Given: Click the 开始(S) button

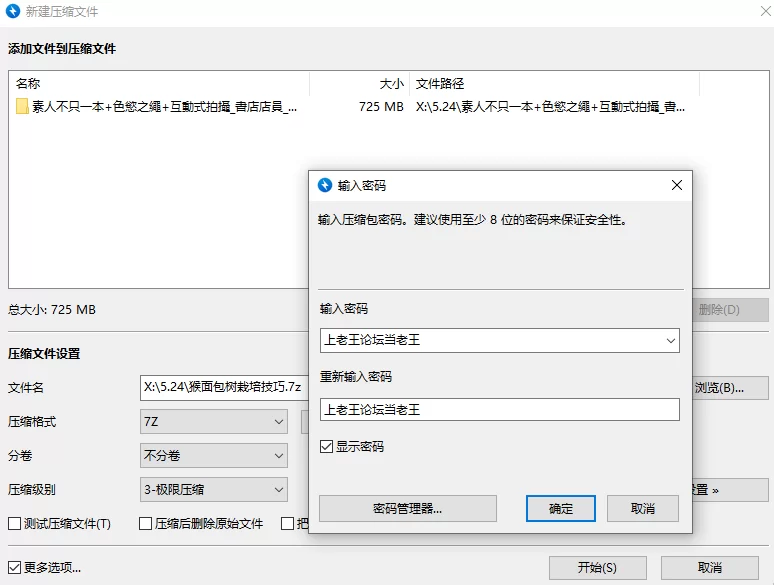Looking at the screenshot, I should [598, 568].
